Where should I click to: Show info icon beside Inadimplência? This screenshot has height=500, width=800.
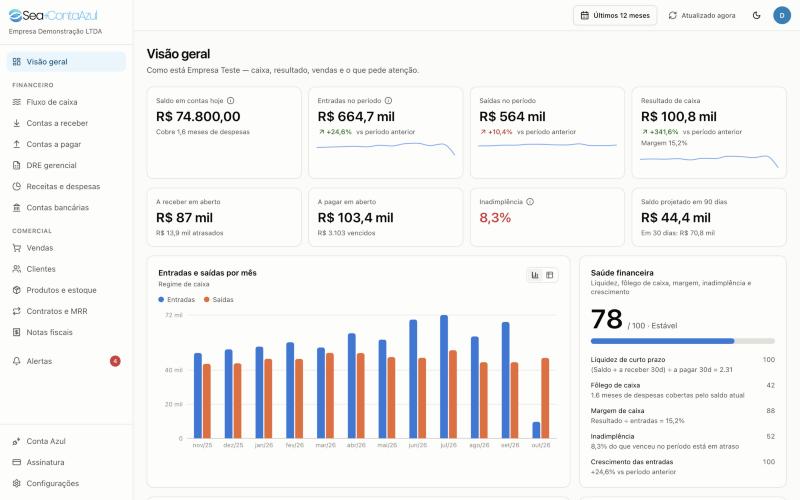click(530, 202)
